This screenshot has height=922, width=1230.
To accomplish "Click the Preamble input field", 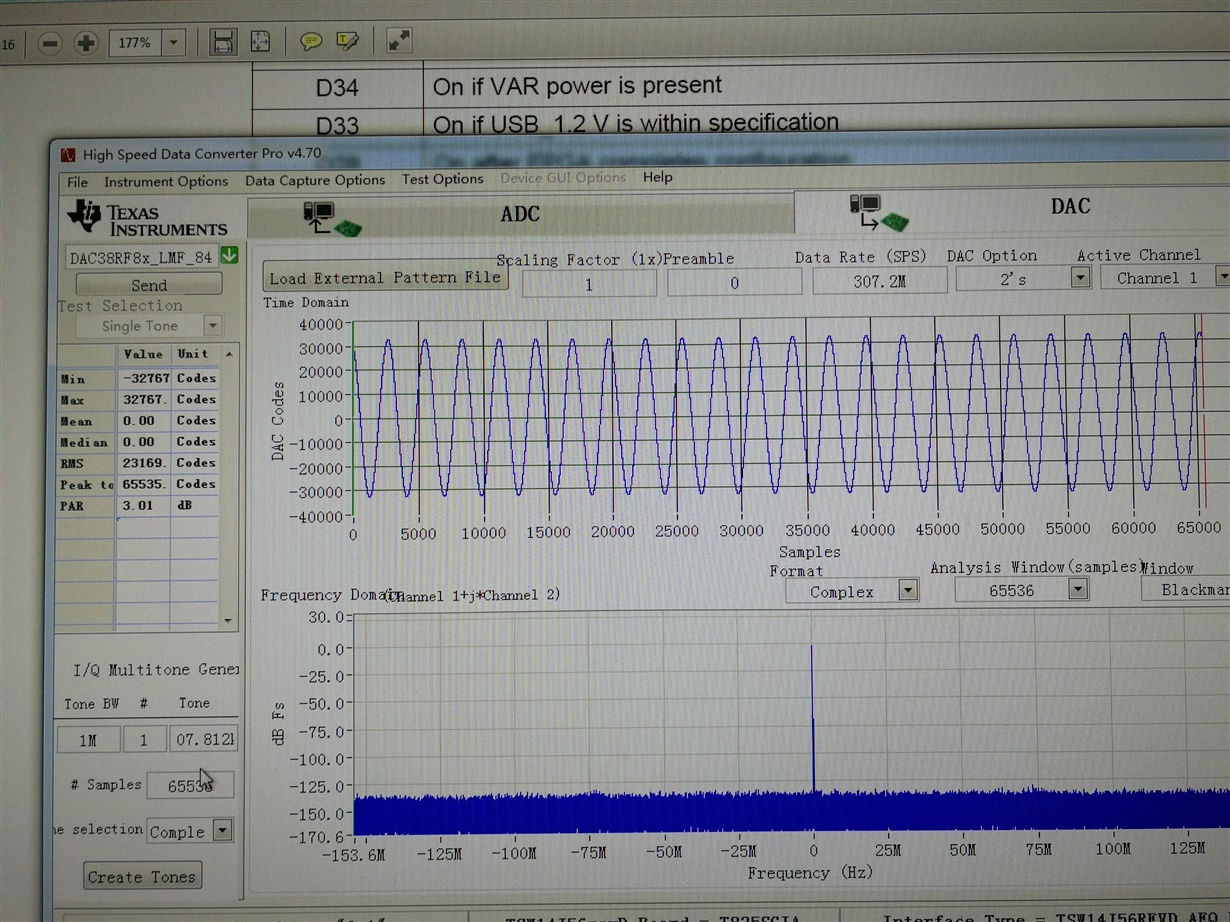I will pos(734,283).
